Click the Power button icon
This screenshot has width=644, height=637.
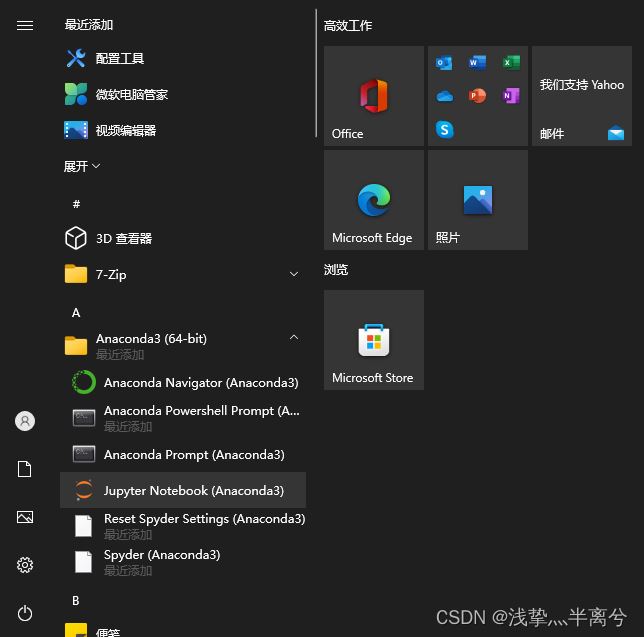(25, 613)
